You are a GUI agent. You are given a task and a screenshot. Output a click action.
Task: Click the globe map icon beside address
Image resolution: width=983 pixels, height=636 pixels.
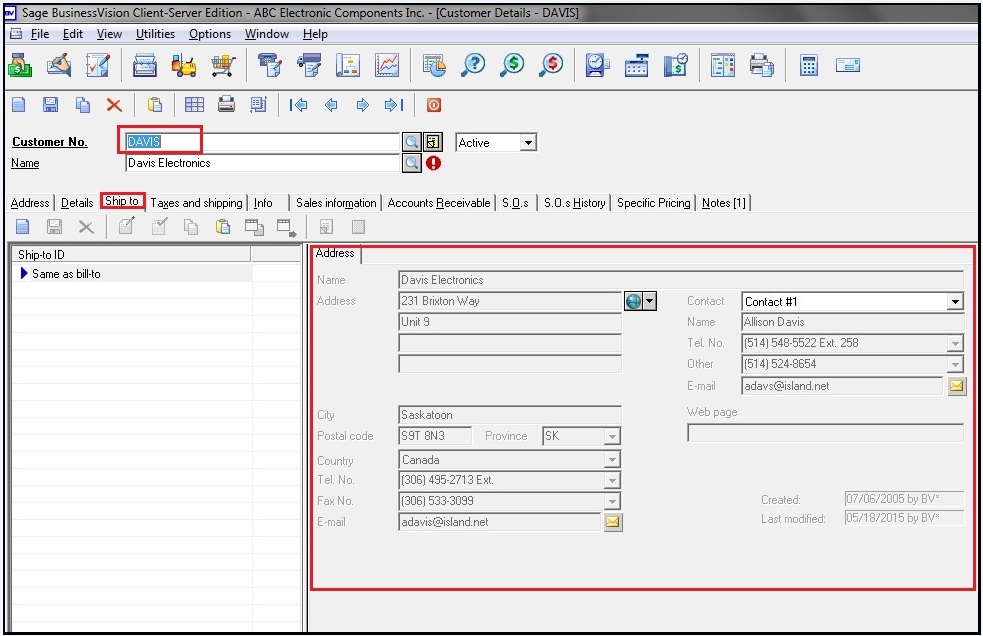pyautogui.click(x=634, y=301)
